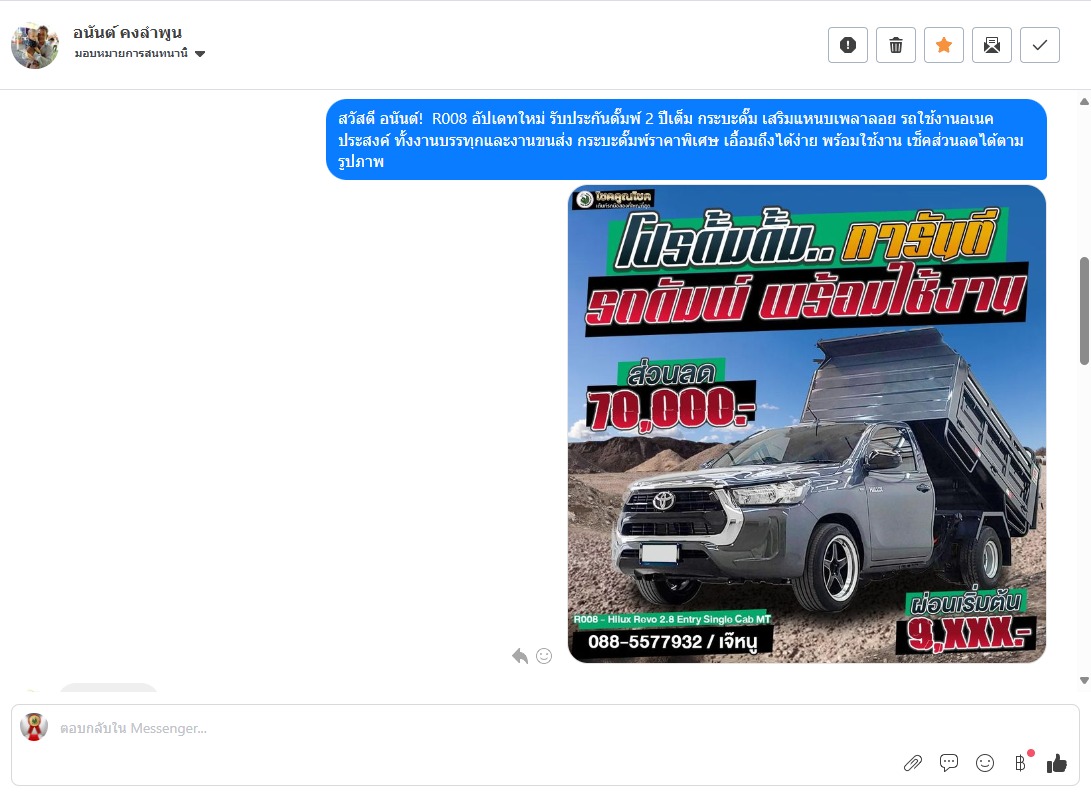The image size is (1091, 792).
Task: Open contact name อนันต์ คงลำพูน
Action: [x=127, y=33]
